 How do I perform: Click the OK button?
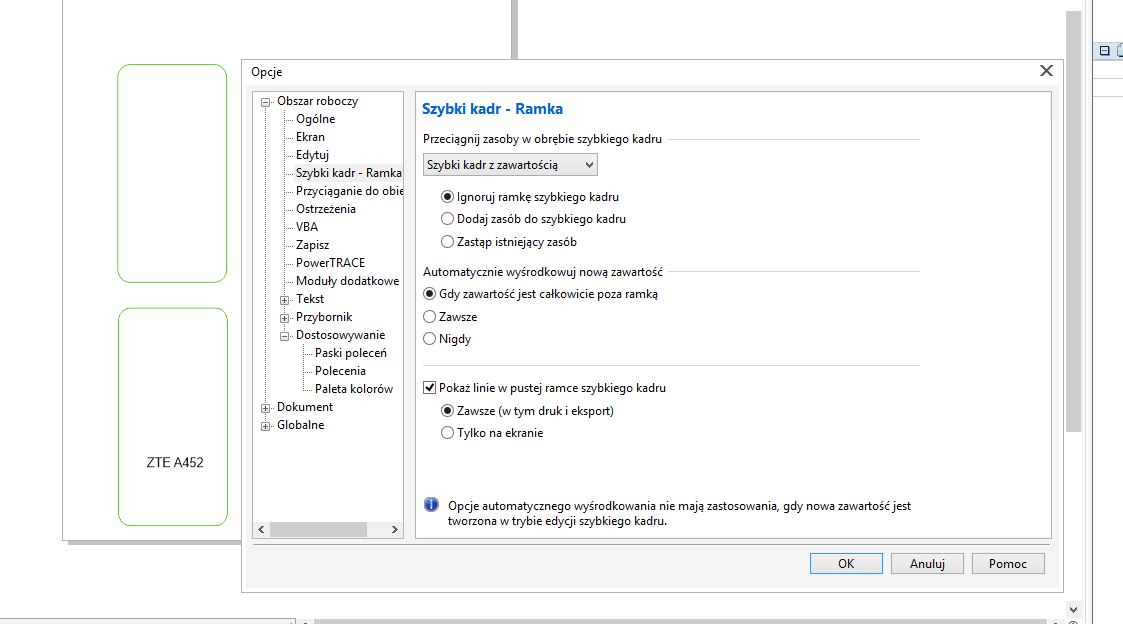pyautogui.click(x=845, y=563)
